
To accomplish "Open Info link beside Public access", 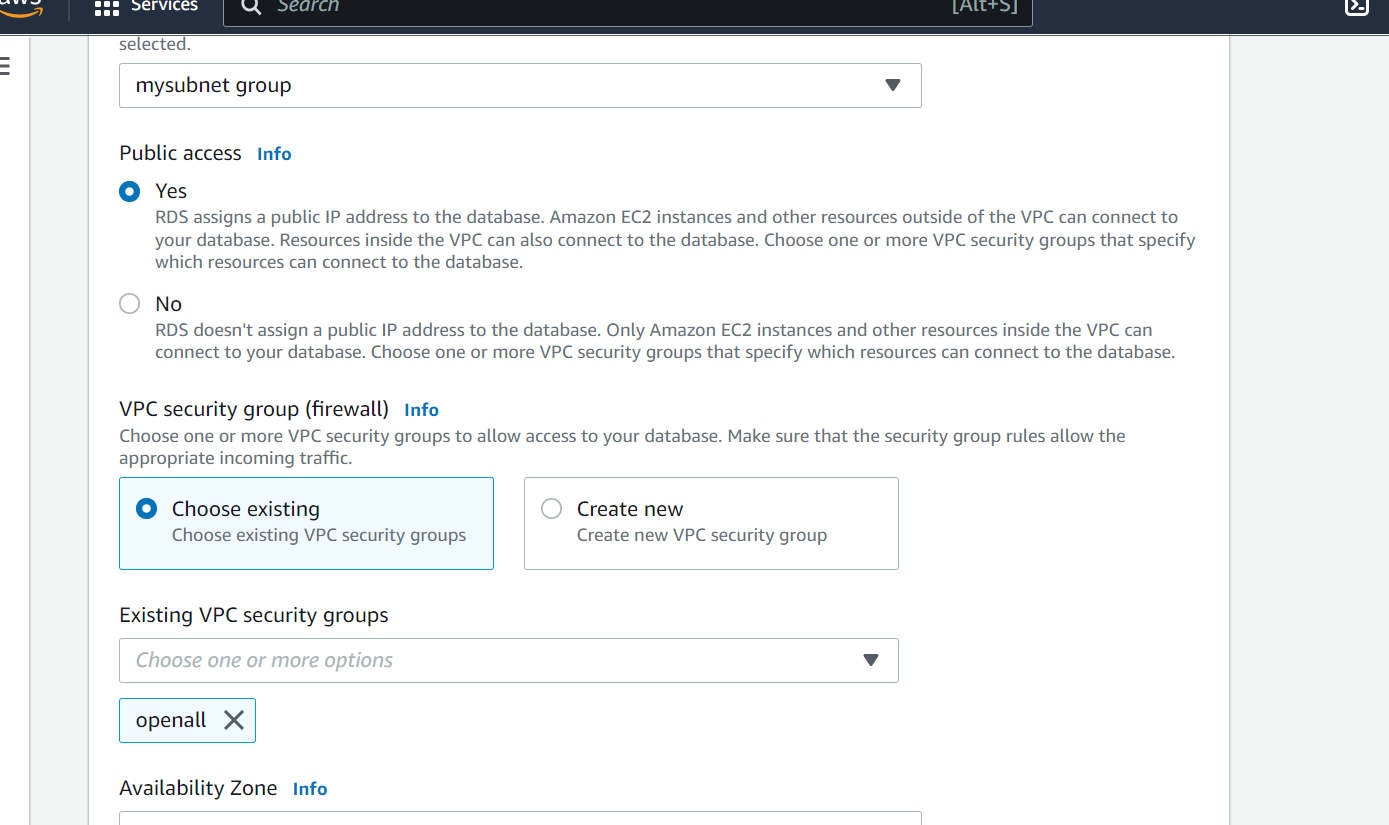I will coord(274,153).
